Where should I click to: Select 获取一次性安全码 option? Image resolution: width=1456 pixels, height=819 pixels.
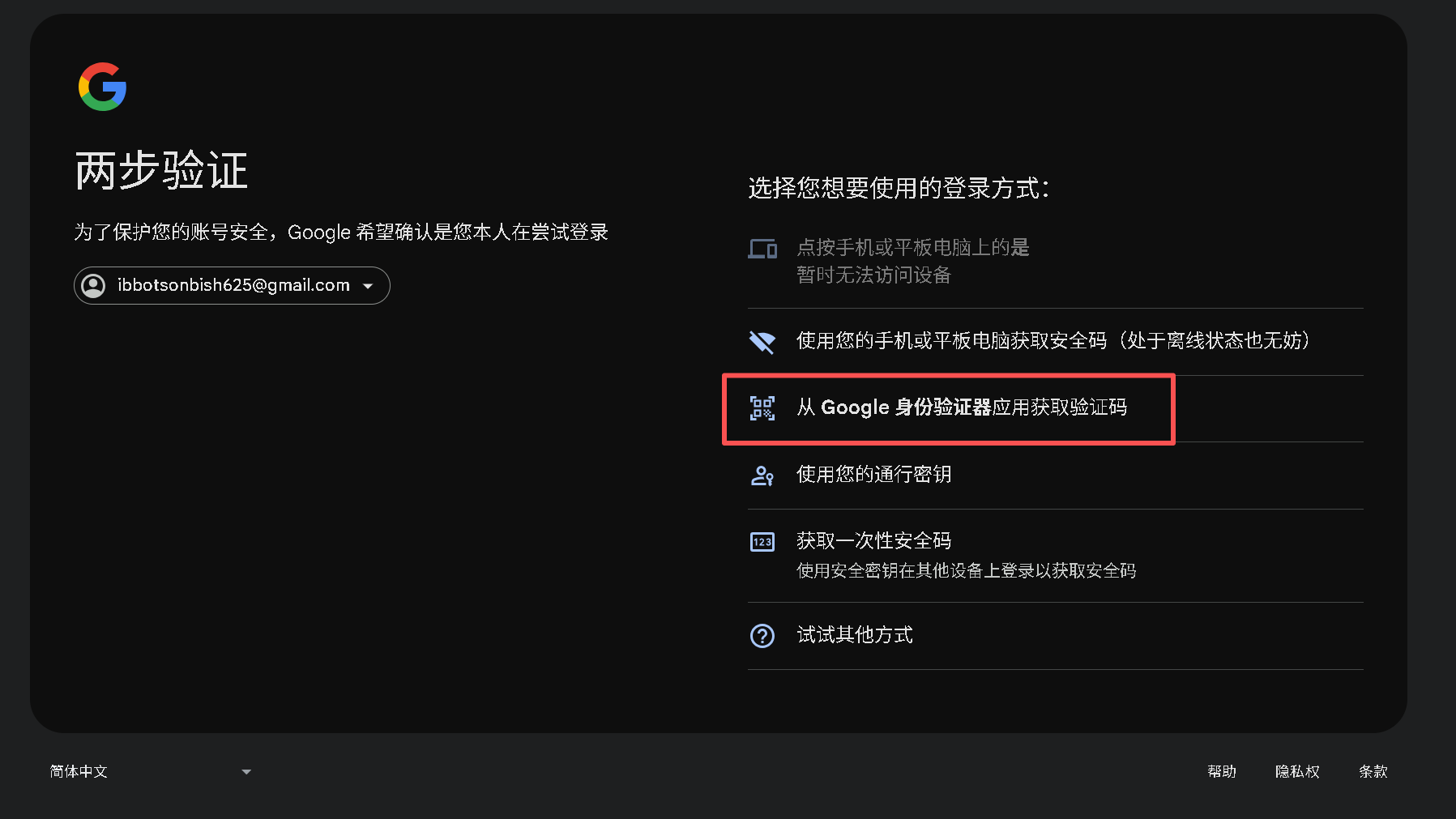tap(873, 540)
